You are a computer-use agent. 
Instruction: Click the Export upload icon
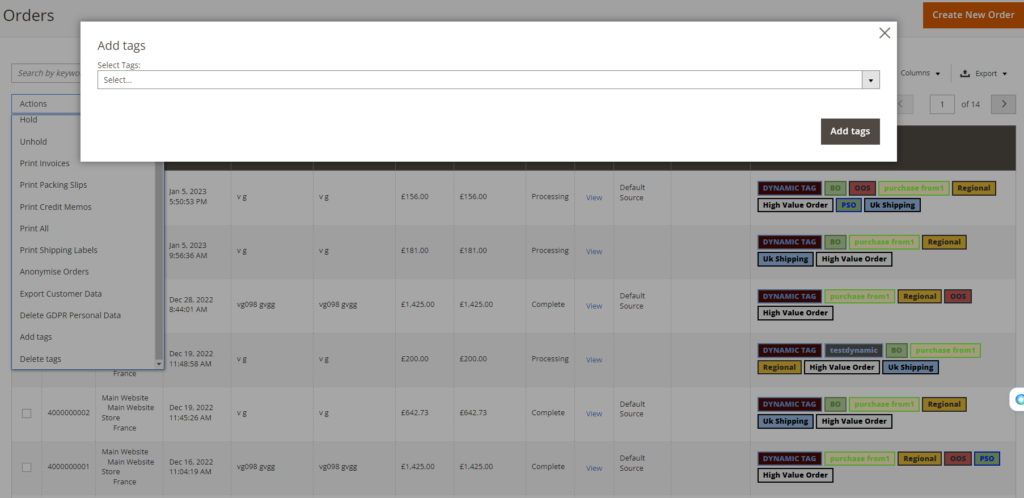(965, 74)
